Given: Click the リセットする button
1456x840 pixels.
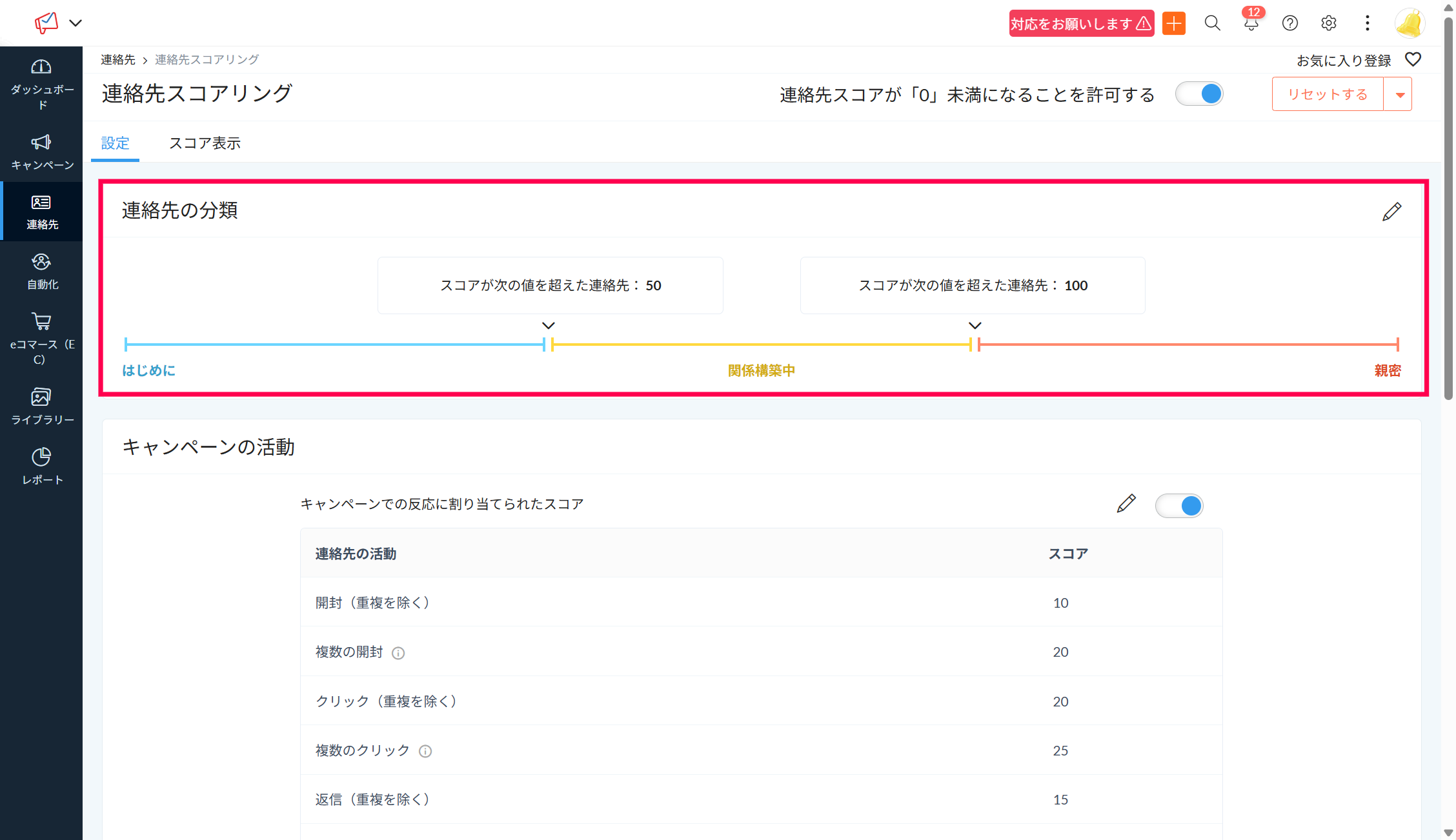Looking at the screenshot, I should (1327, 95).
